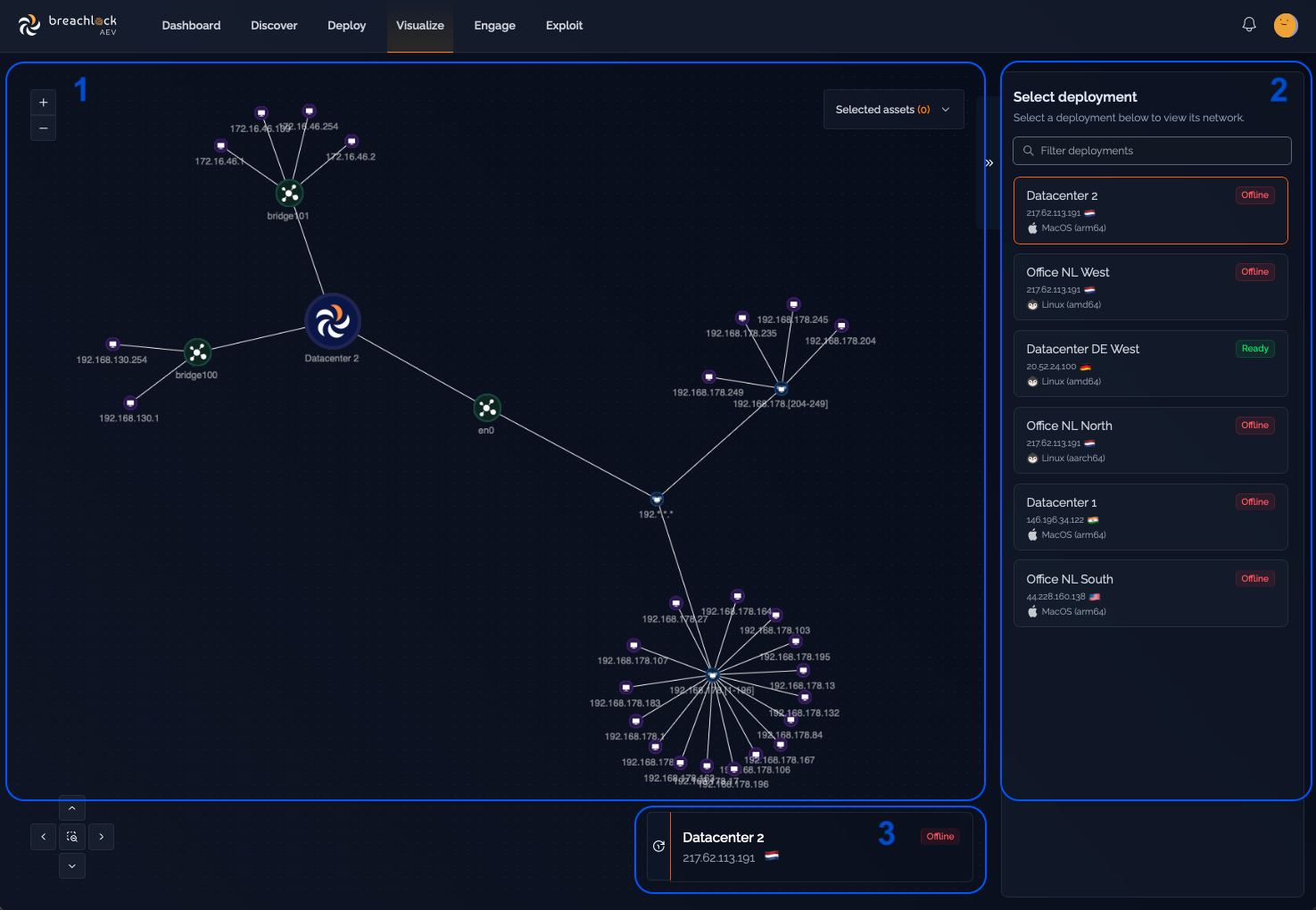Open the notifications bell
This screenshot has width=1316, height=910.
1249,25
